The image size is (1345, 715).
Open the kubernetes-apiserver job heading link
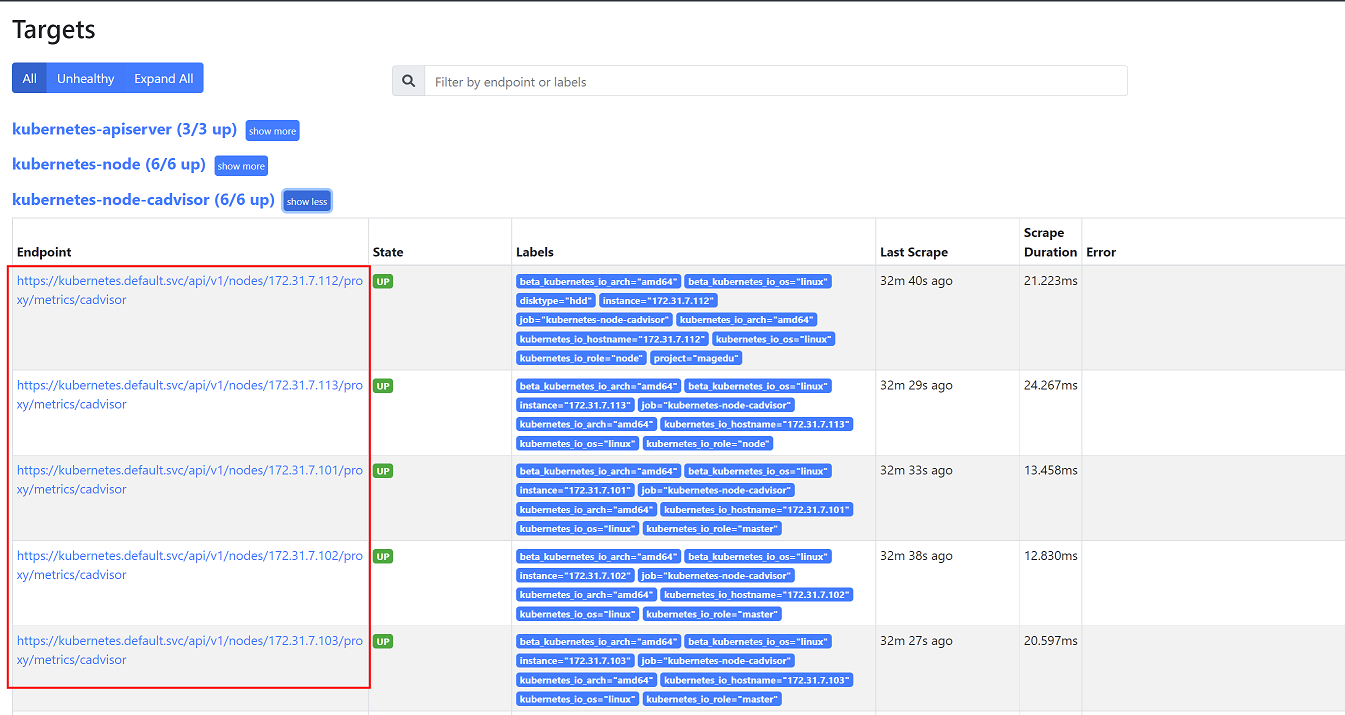click(x=124, y=129)
